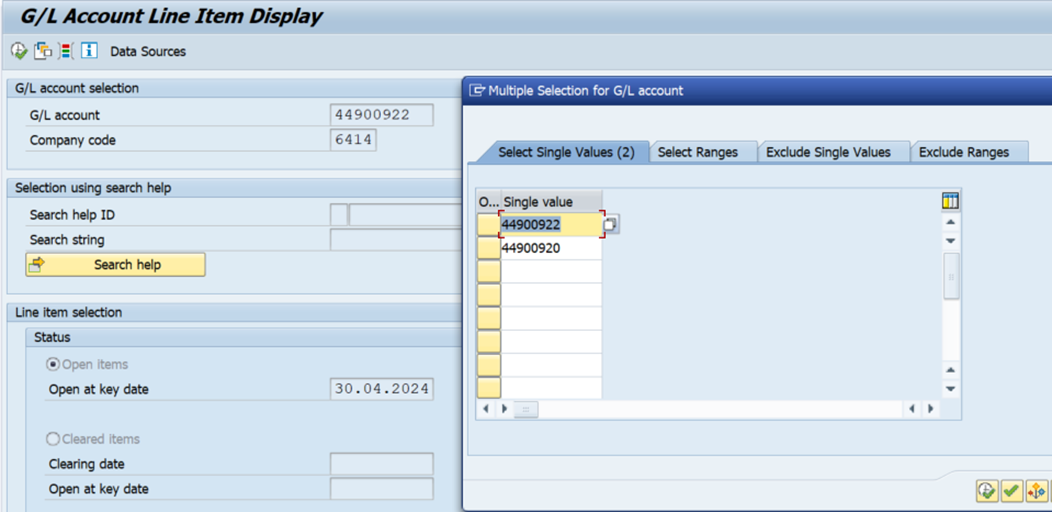
Task: Switch to the Select Ranges tab
Action: (697, 152)
